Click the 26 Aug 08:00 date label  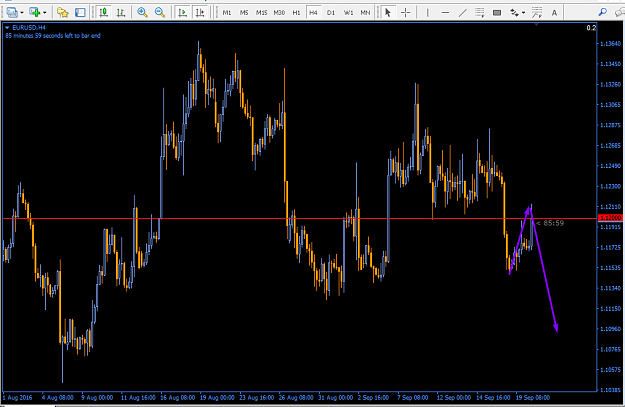point(296,397)
